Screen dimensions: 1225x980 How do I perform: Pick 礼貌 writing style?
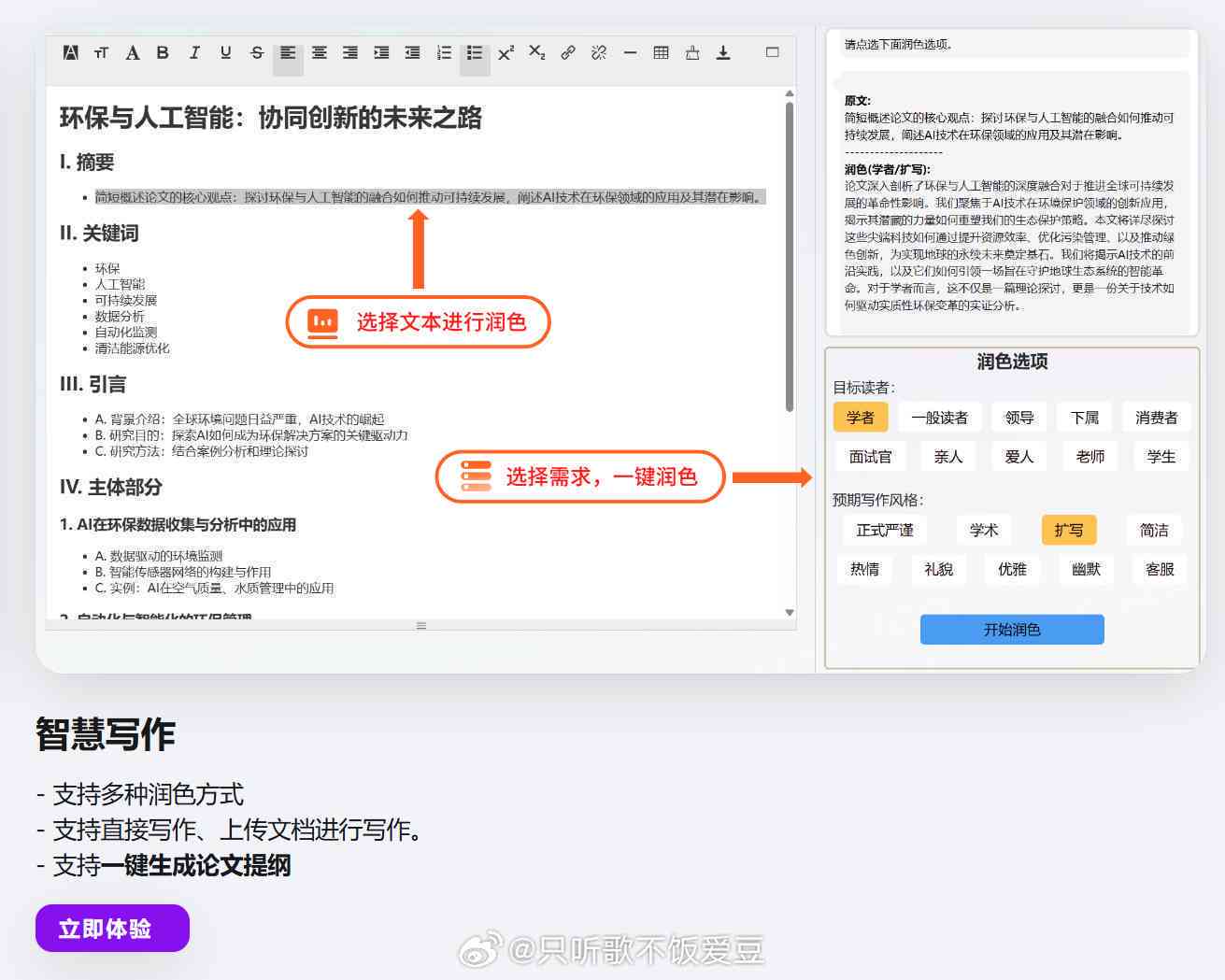click(x=939, y=569)
